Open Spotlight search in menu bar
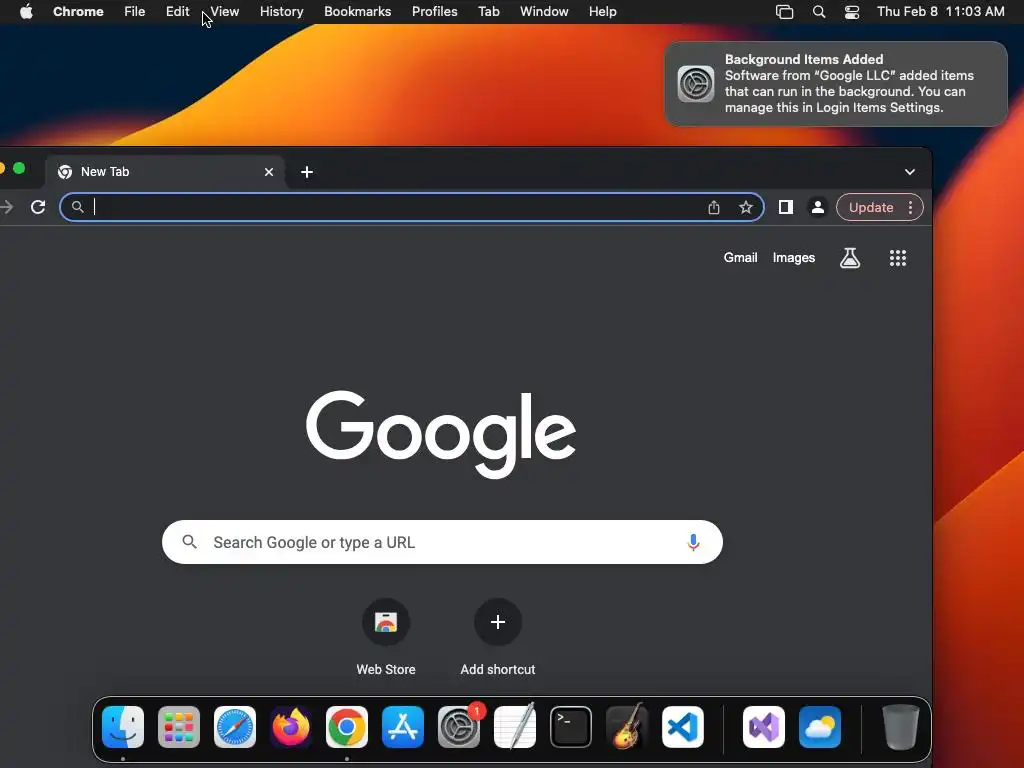The width and height of the screenshot is (1024, 768). 818,12
